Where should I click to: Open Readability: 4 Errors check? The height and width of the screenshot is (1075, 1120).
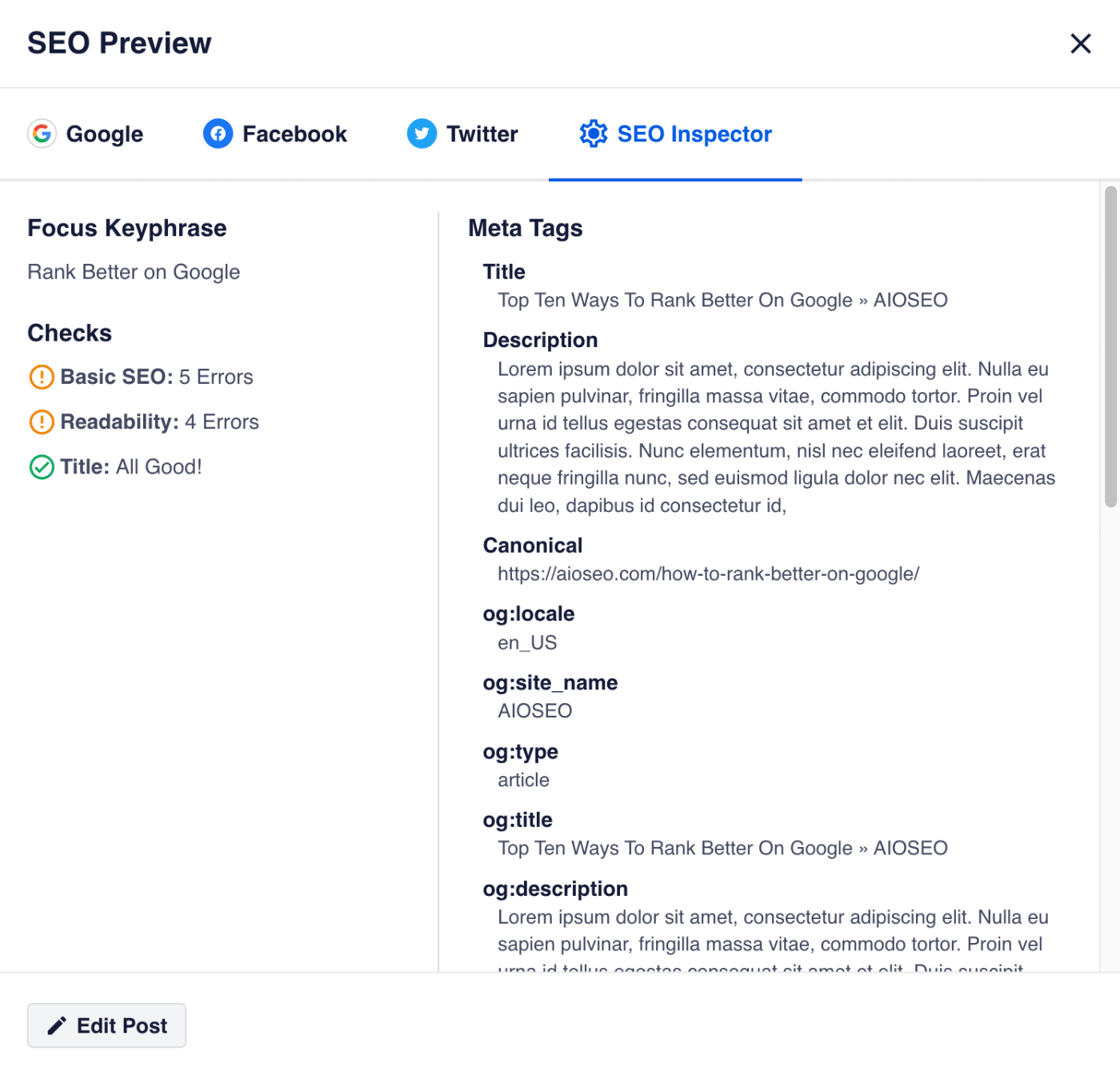point(144,422)
